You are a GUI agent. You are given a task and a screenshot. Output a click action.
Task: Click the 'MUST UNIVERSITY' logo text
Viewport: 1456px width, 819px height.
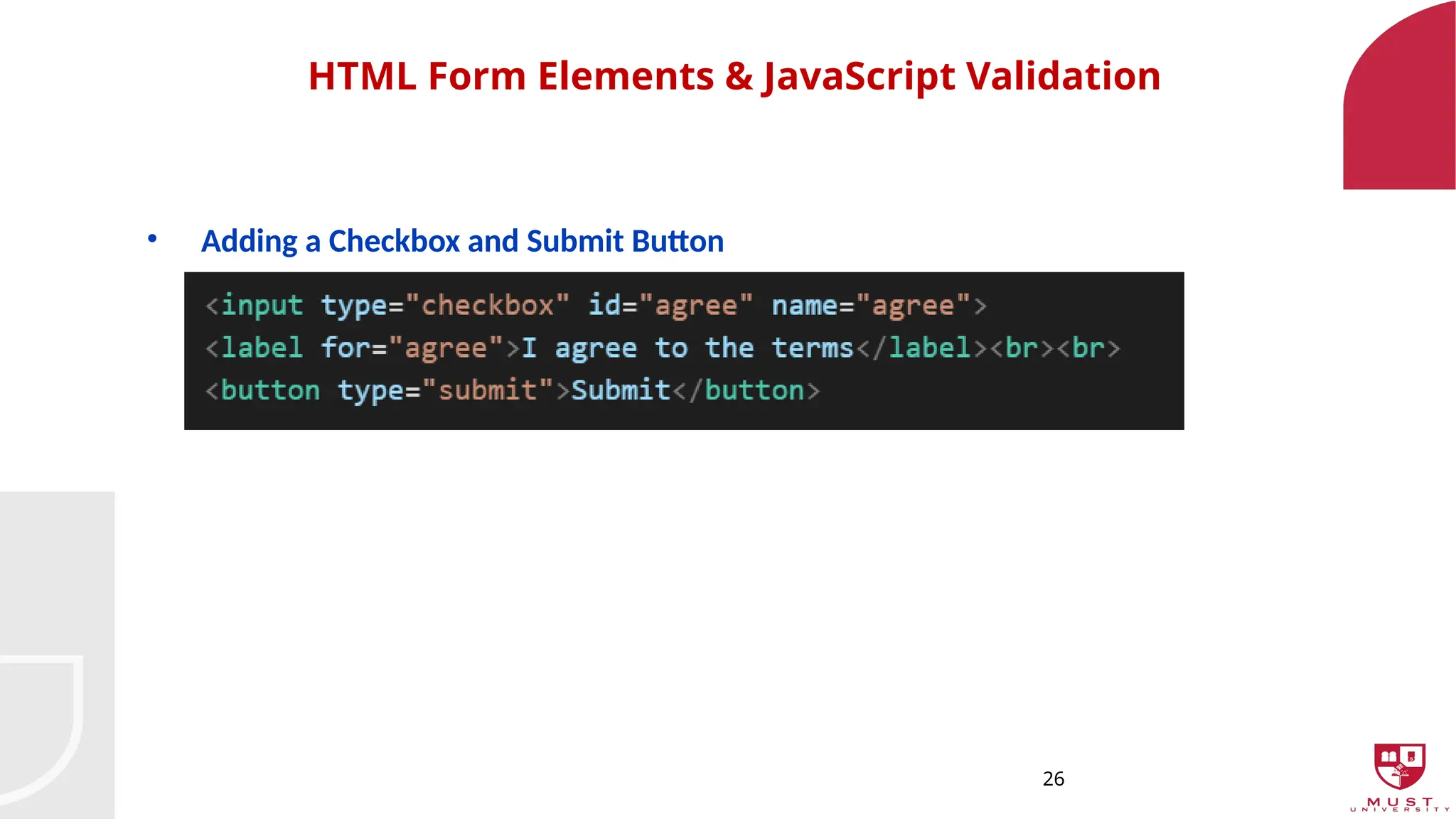1400,804
